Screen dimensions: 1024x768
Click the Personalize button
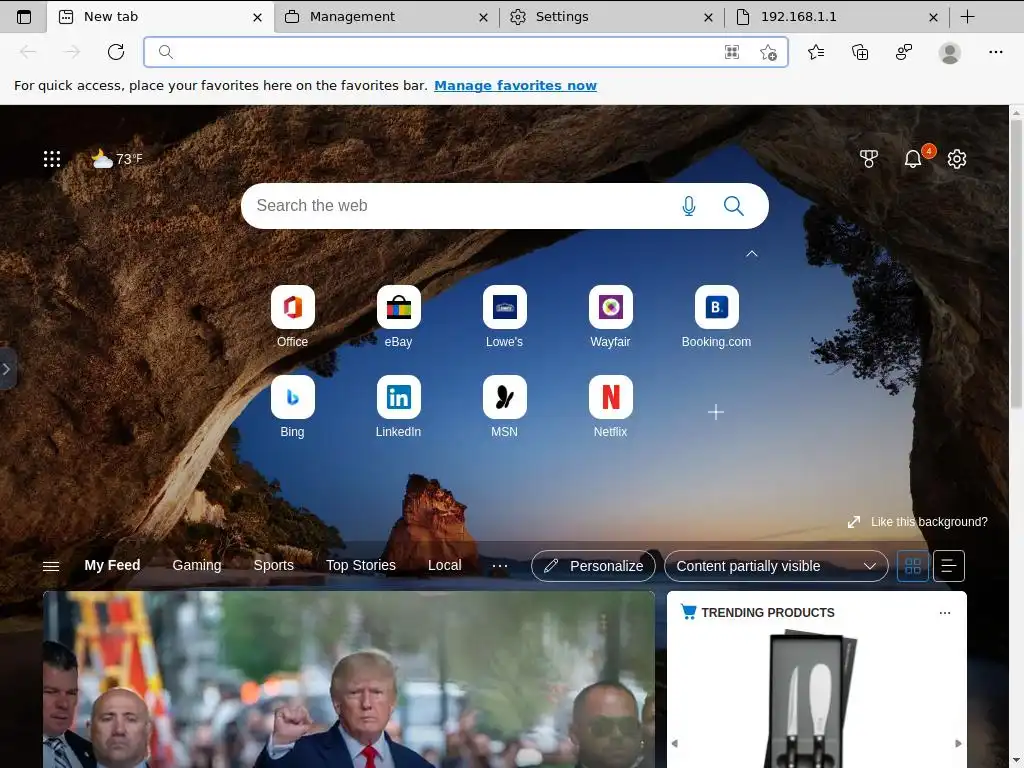tap(593, 566)
